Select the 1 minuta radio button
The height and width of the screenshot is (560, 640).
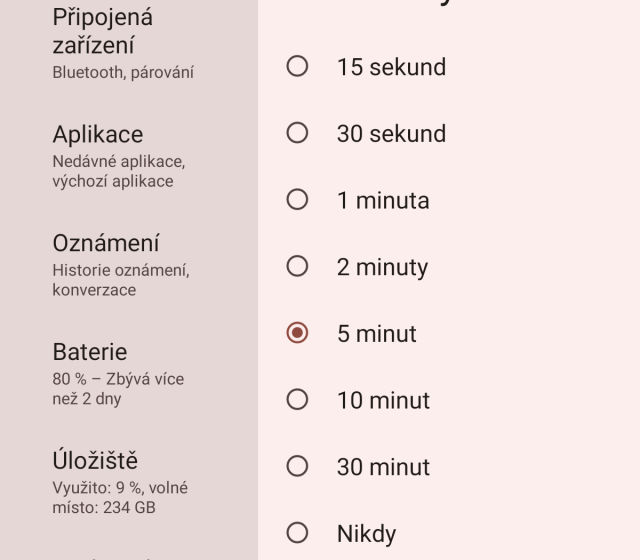[x=297, y=200]
